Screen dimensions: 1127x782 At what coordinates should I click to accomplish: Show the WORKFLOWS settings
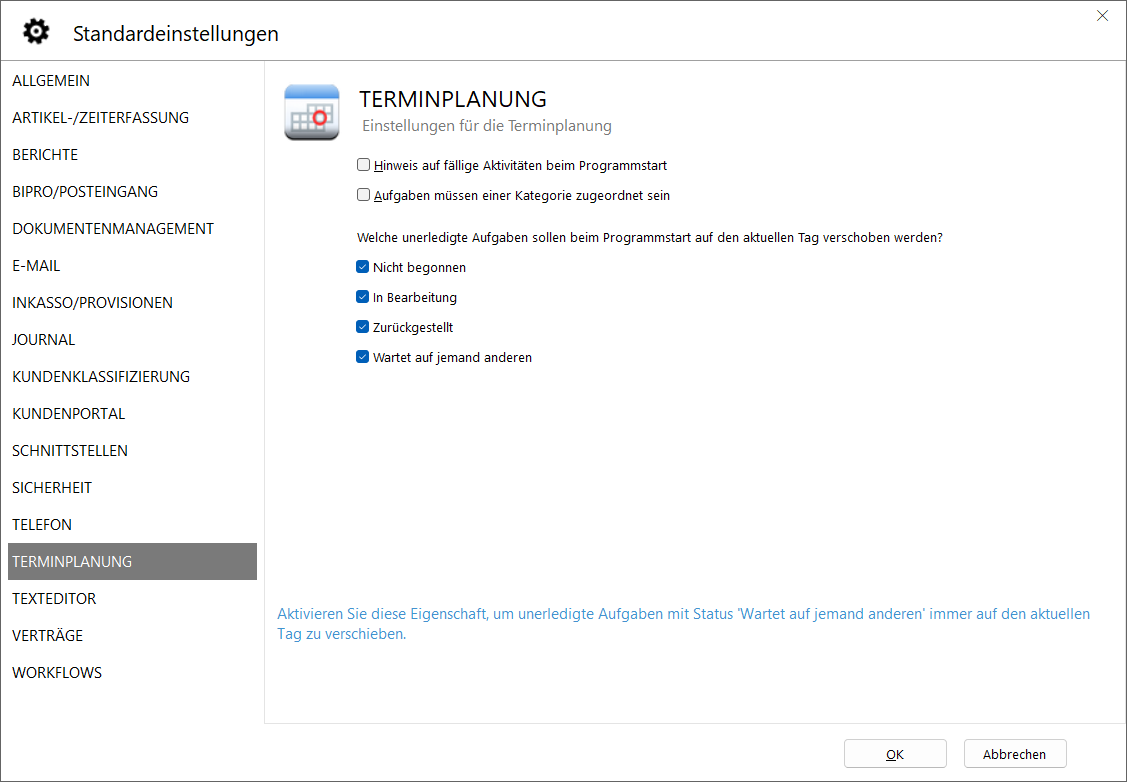coord(57,673)
